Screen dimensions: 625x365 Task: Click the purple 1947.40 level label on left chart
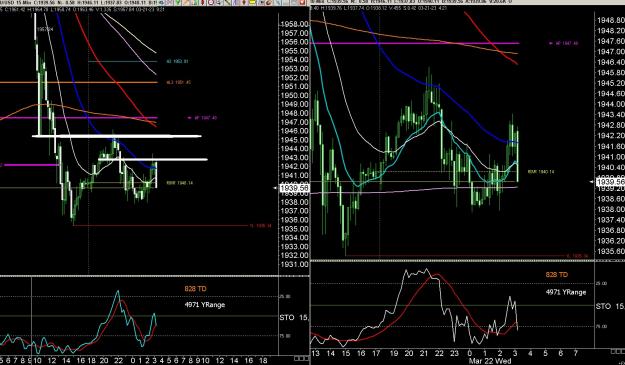pyautogui.click(x=205, y=118)
